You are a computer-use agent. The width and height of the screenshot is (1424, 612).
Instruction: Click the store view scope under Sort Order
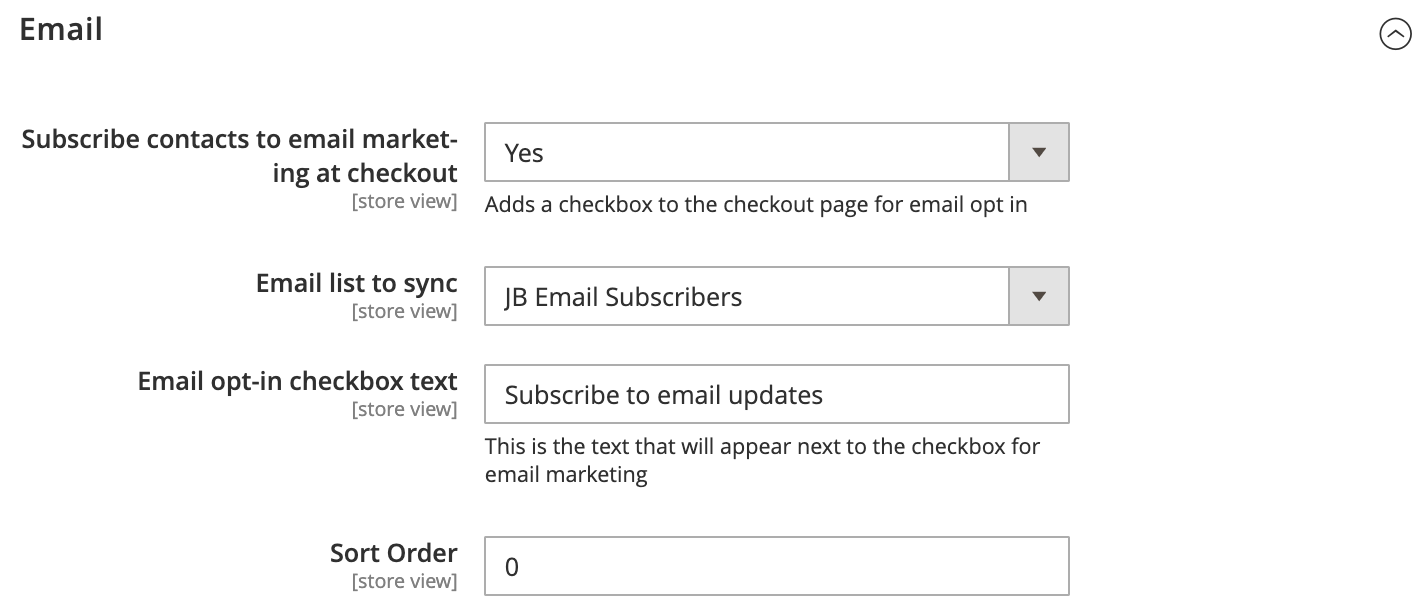coord(404,581)
